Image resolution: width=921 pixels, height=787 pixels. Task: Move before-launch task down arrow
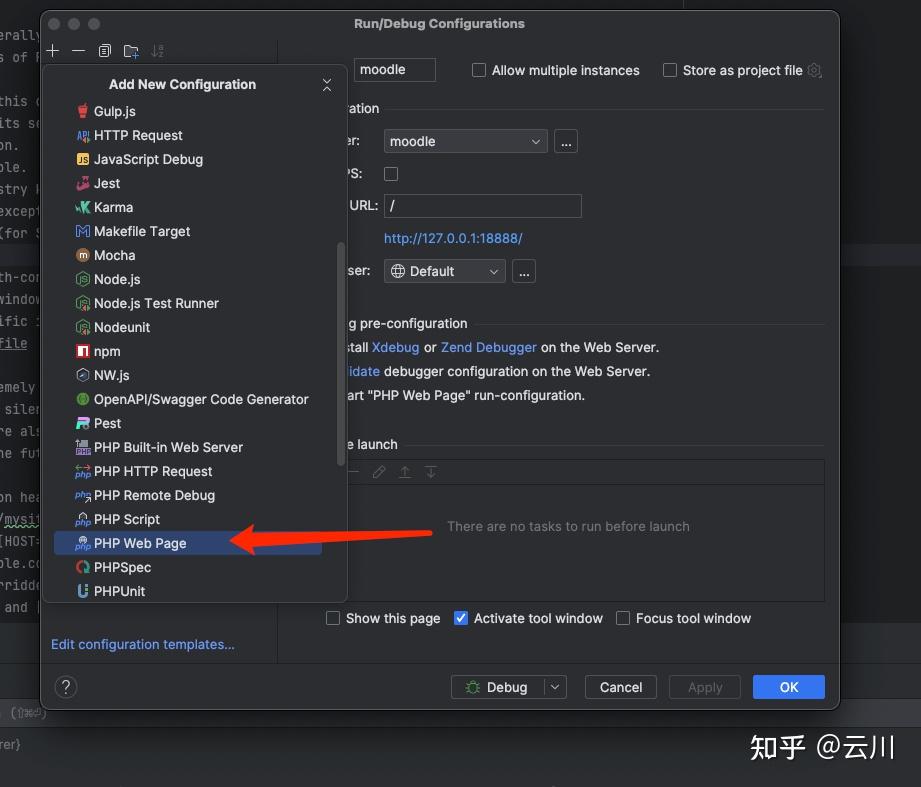(x=431, y=472)
